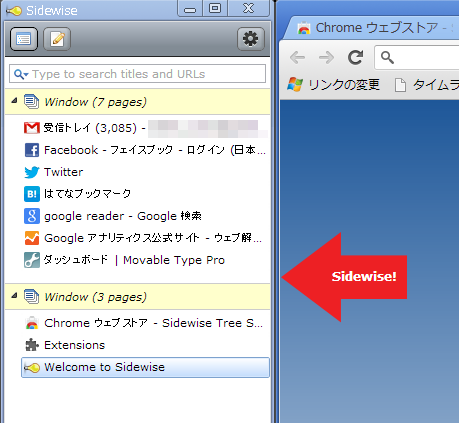Switch to the Chrome ウェブストア tab in Chrome
The image size is (459, 423).
373,28
